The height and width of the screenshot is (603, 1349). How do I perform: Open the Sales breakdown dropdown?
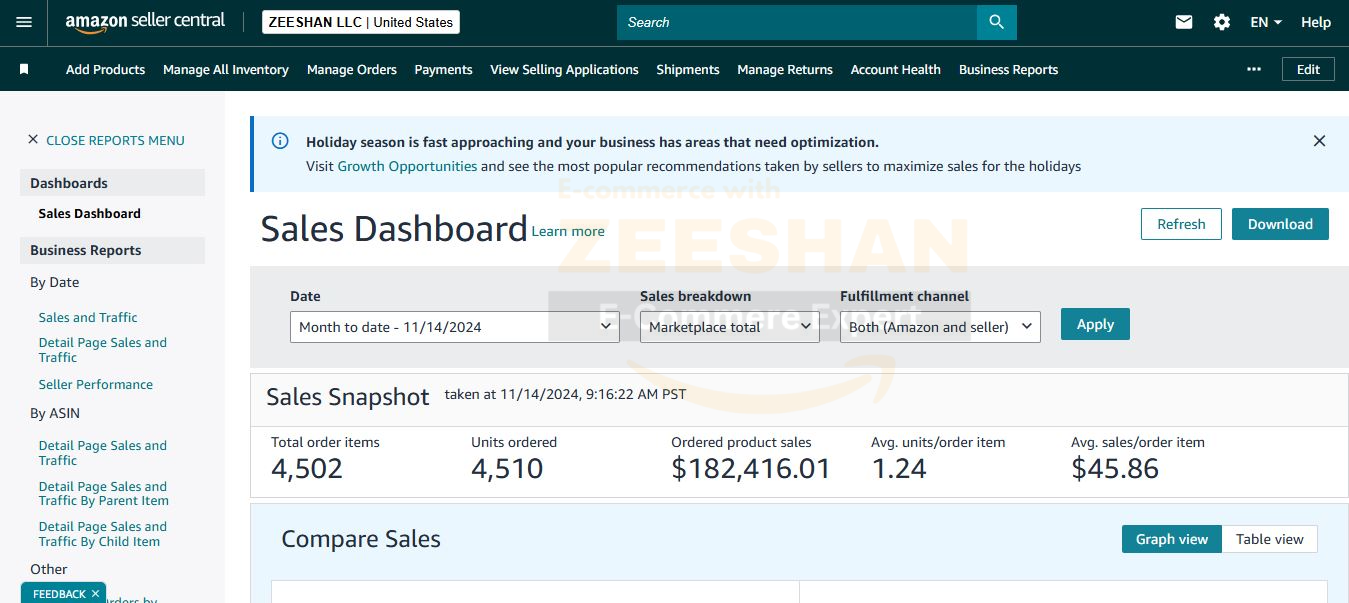click(x=729, y=327)
